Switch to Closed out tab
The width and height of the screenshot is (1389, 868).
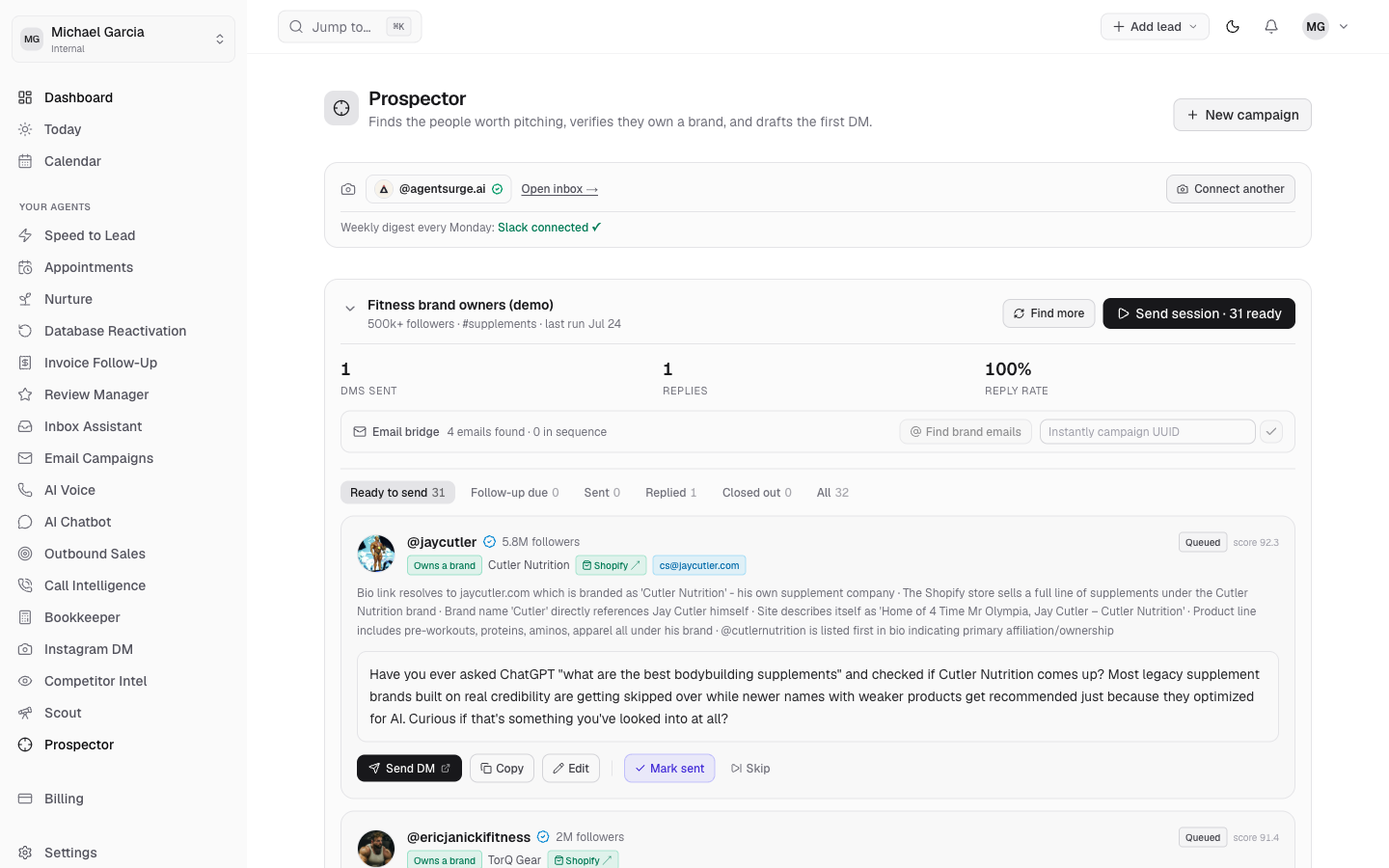coord(757,493)
